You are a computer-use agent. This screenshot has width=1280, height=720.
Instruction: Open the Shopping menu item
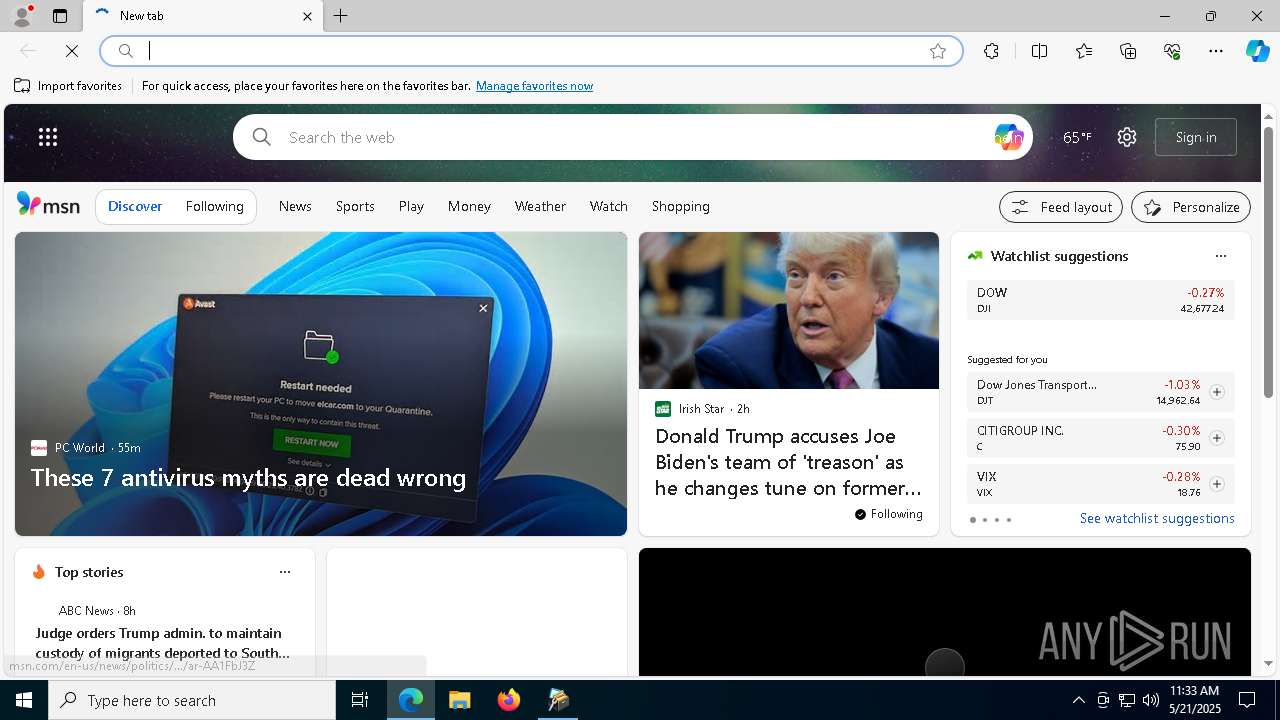pyautogui.click(x=681, y=206)
